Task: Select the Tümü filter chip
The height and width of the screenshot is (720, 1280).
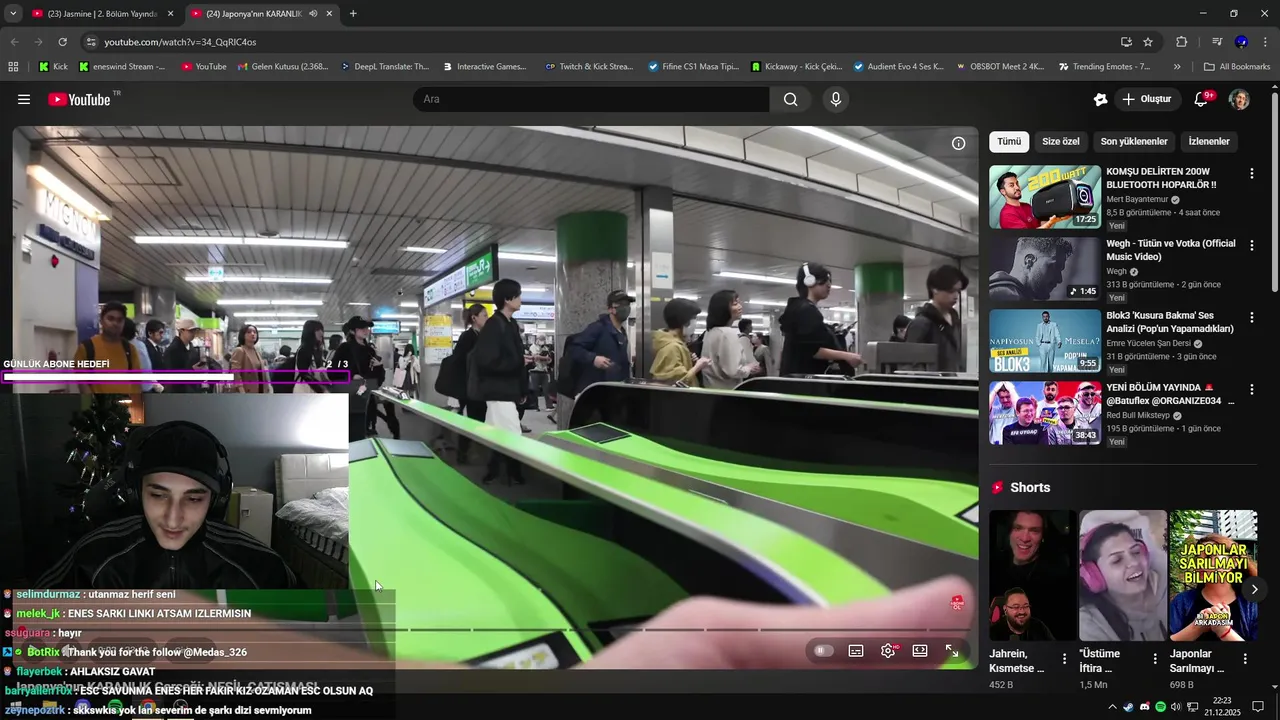Action: pyautogui.click(x=1009, y=142)
